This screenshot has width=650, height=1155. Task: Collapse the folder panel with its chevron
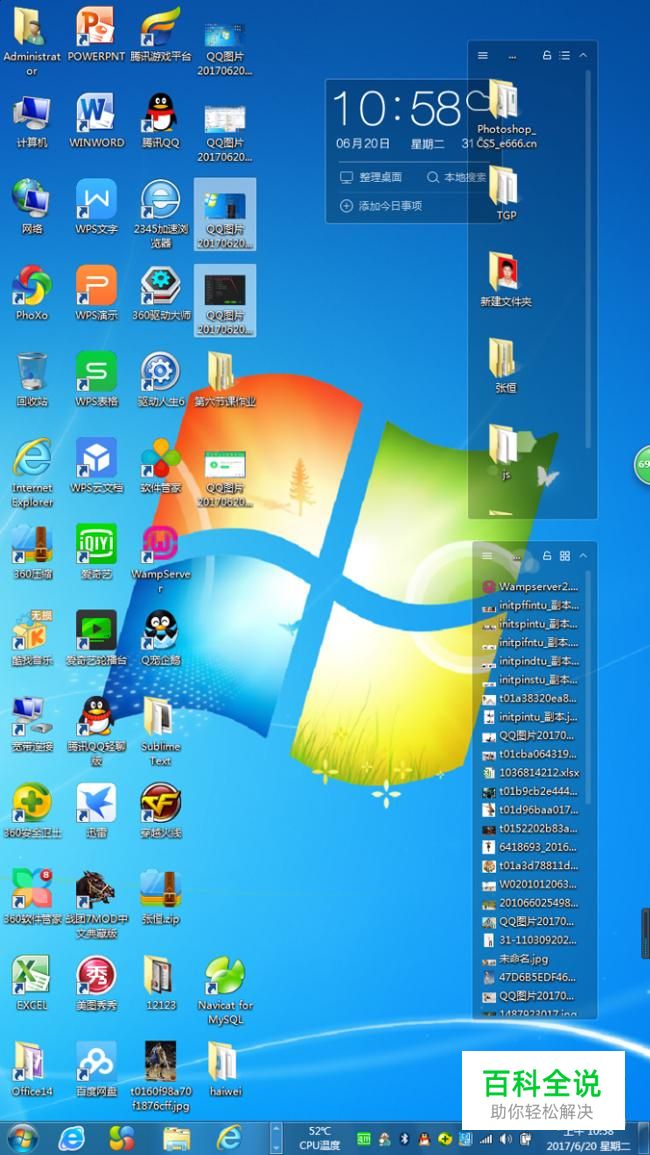583,55
